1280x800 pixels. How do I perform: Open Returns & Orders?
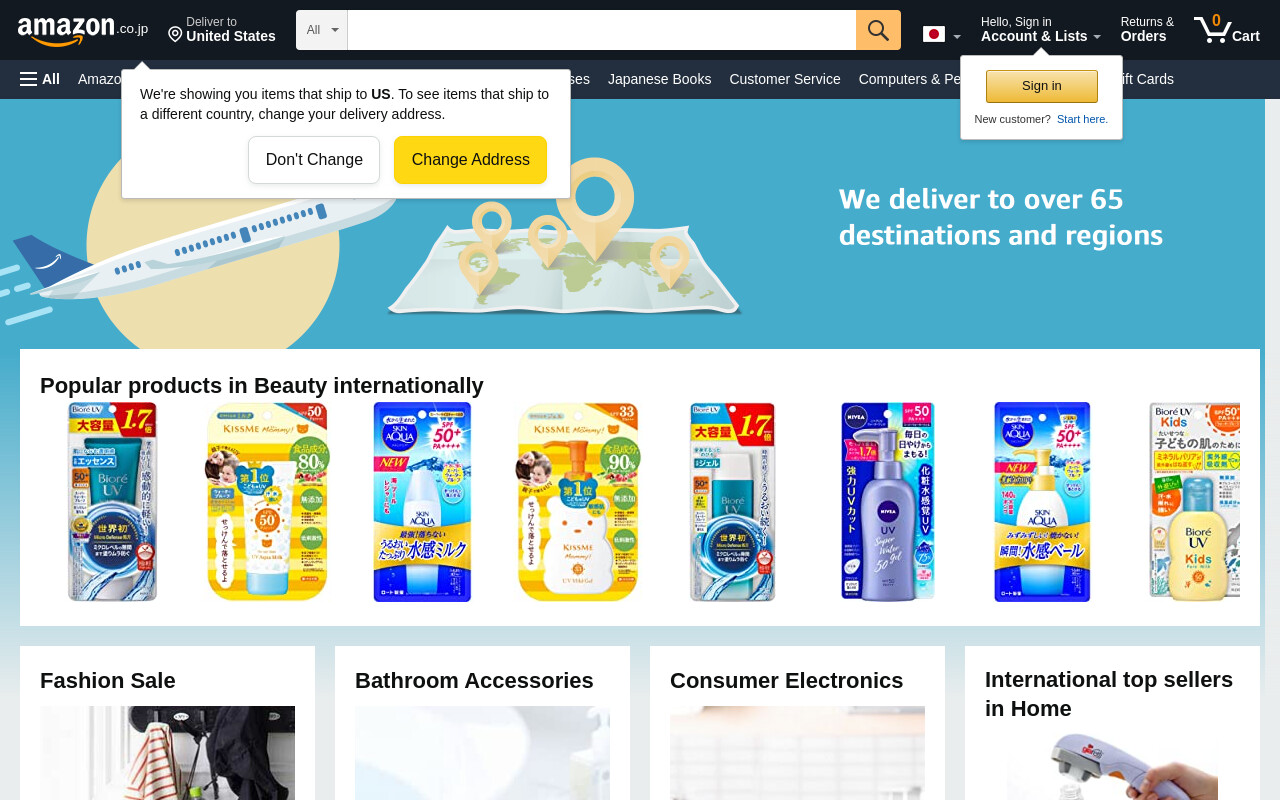[x=1147, y=30]
